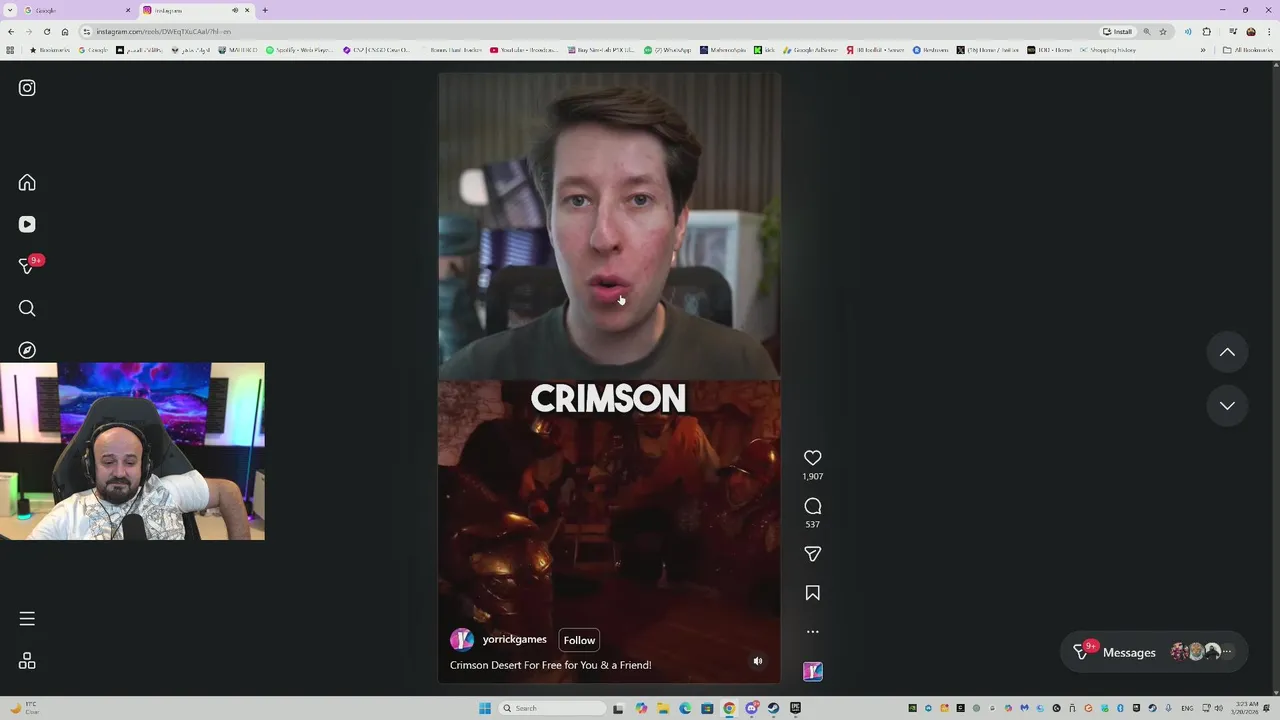The height and width of the screenshot is (720, 1280).
Task: Open comments on the reel
Action: [x=813, y=506]
